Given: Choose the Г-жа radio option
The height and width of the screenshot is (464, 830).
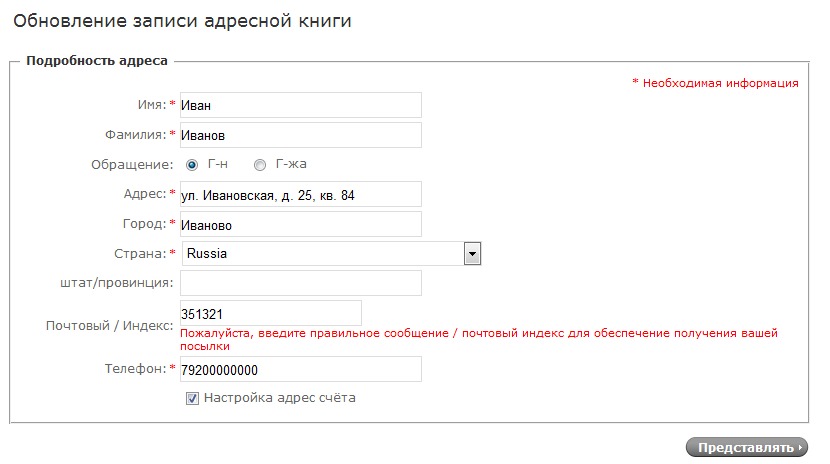Looking at the screenshot, I should click(x=260, y=165).
